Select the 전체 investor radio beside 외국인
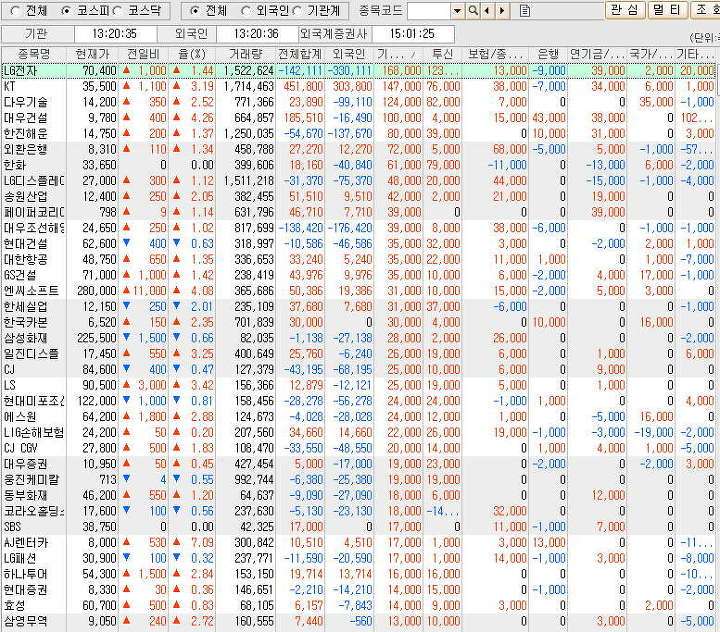720x632 pixels. coord(195,11)
